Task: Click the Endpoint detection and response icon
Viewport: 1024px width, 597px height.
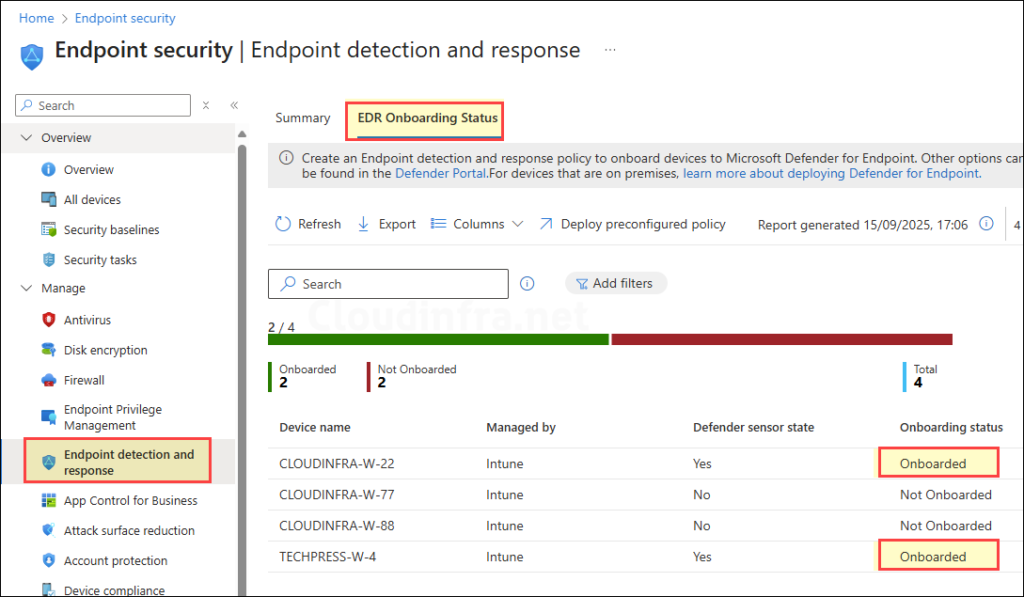Action: click(48, 462)
